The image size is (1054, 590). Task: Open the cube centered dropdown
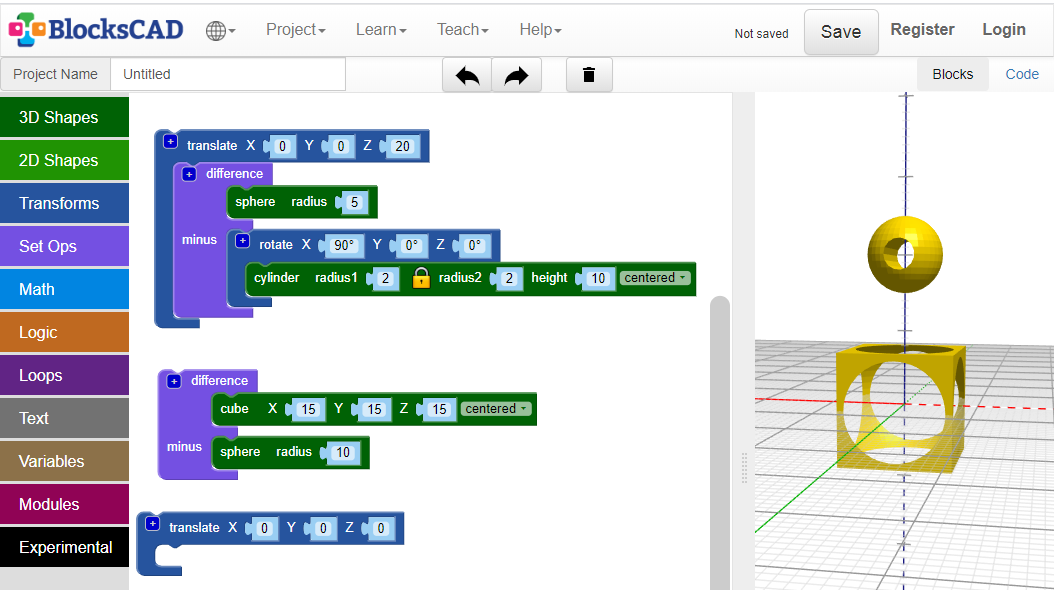pyautogui.click(x=496, y=409)
